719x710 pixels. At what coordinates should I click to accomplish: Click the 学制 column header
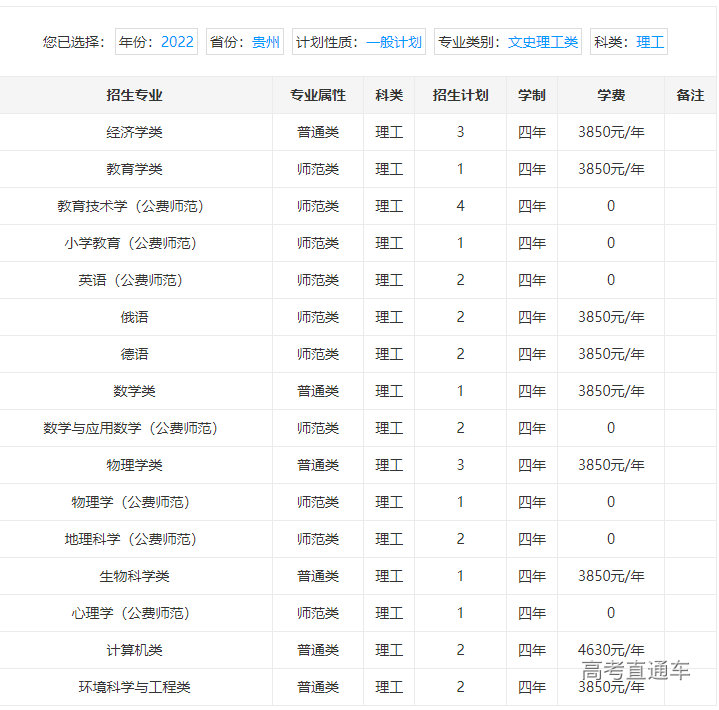coord(532,95)
